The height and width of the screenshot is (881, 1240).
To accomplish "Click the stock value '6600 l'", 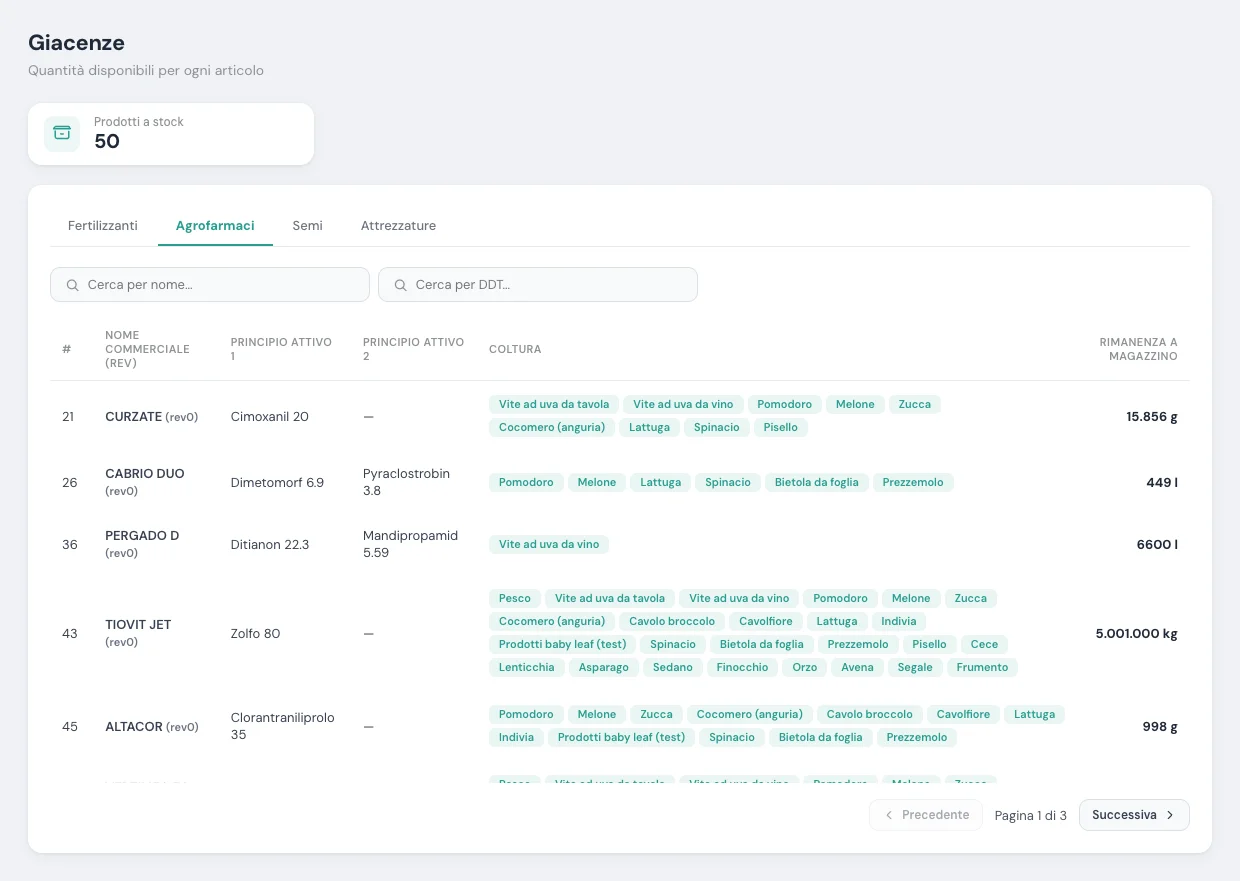I will coord(1157,545).
